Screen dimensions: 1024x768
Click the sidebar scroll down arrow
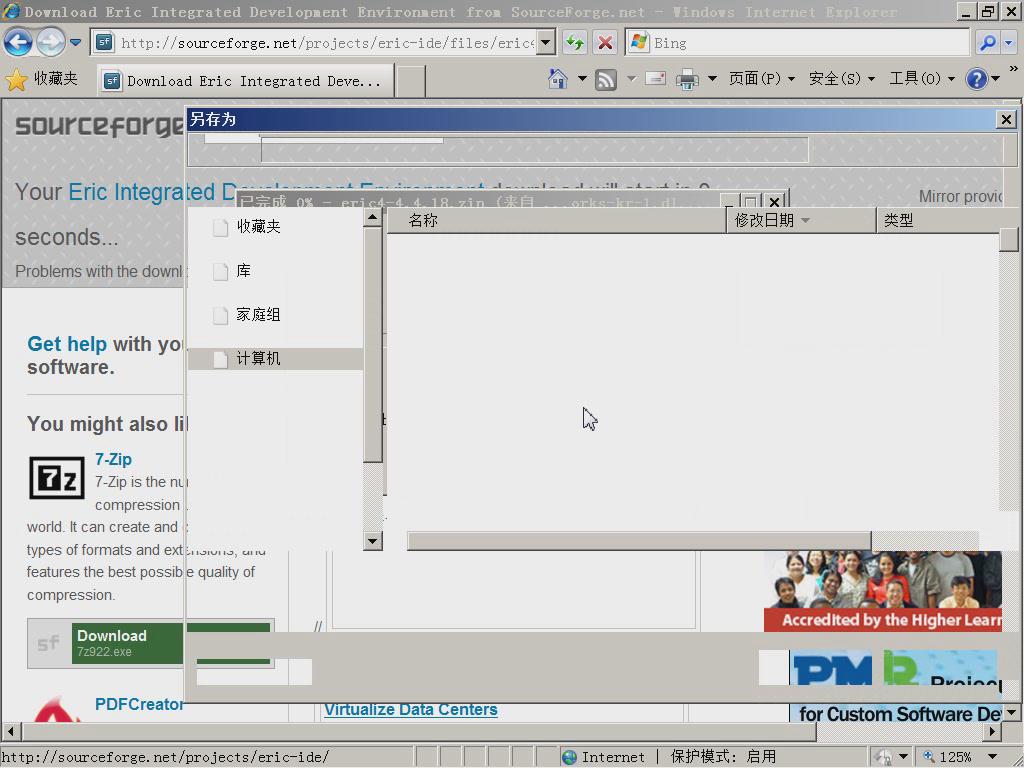[x=372, y=541]
